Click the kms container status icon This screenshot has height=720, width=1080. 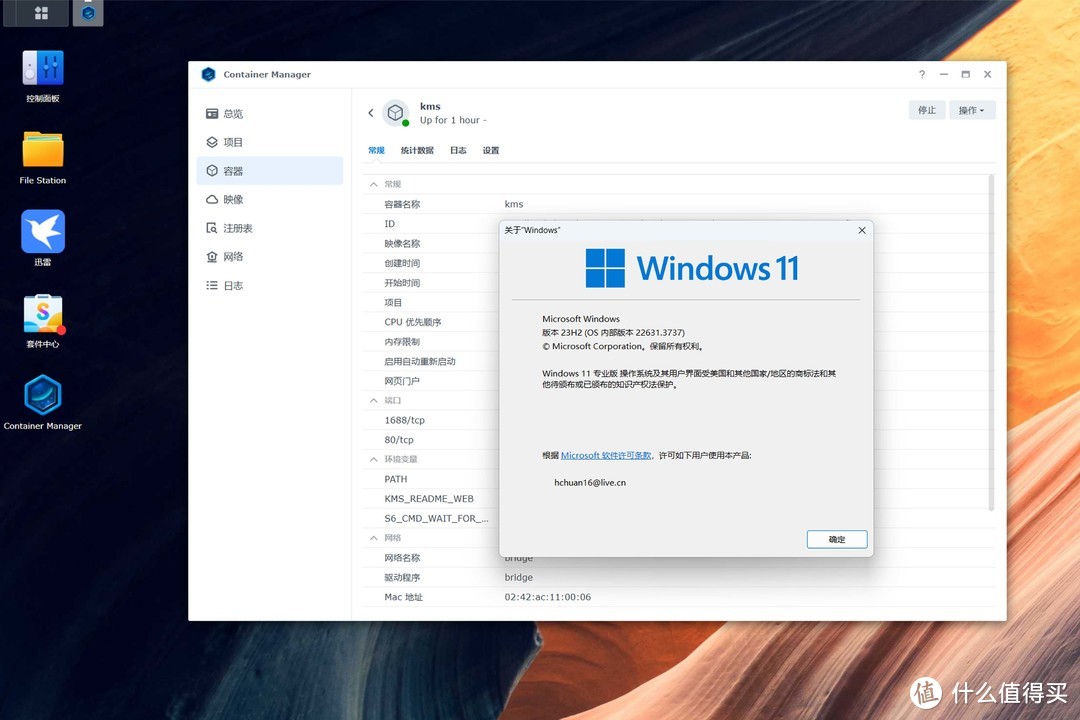[396, 113]
